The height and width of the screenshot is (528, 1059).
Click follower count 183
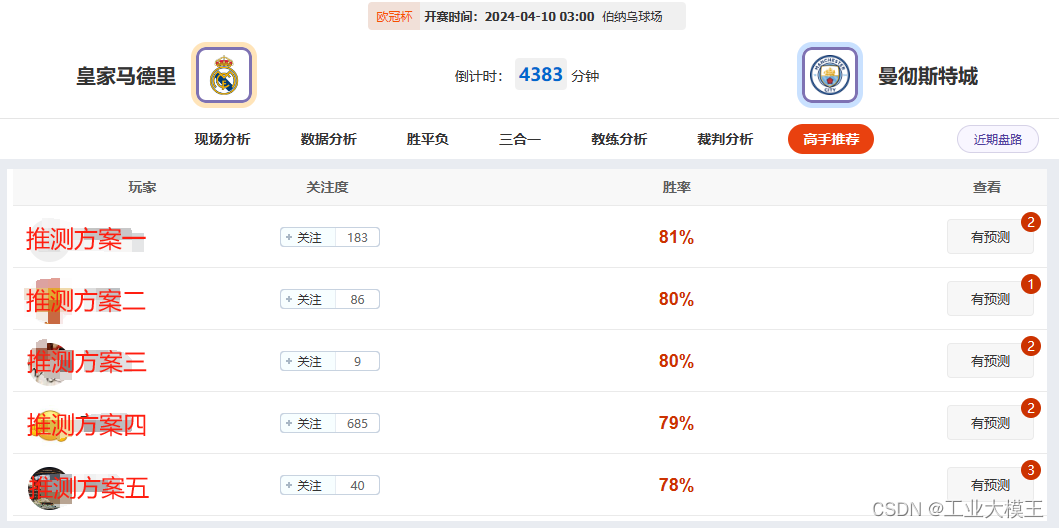pyautogui.click(x=357, y=238)
